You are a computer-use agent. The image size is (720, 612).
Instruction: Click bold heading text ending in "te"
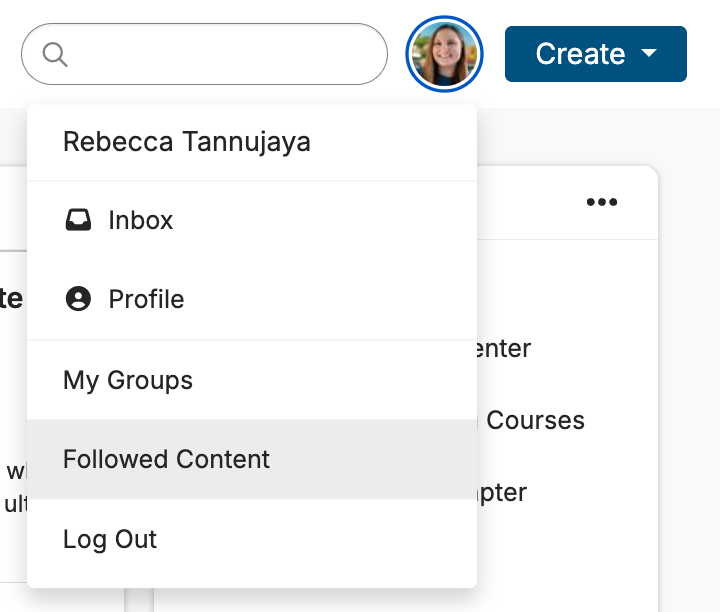point(11,298)
